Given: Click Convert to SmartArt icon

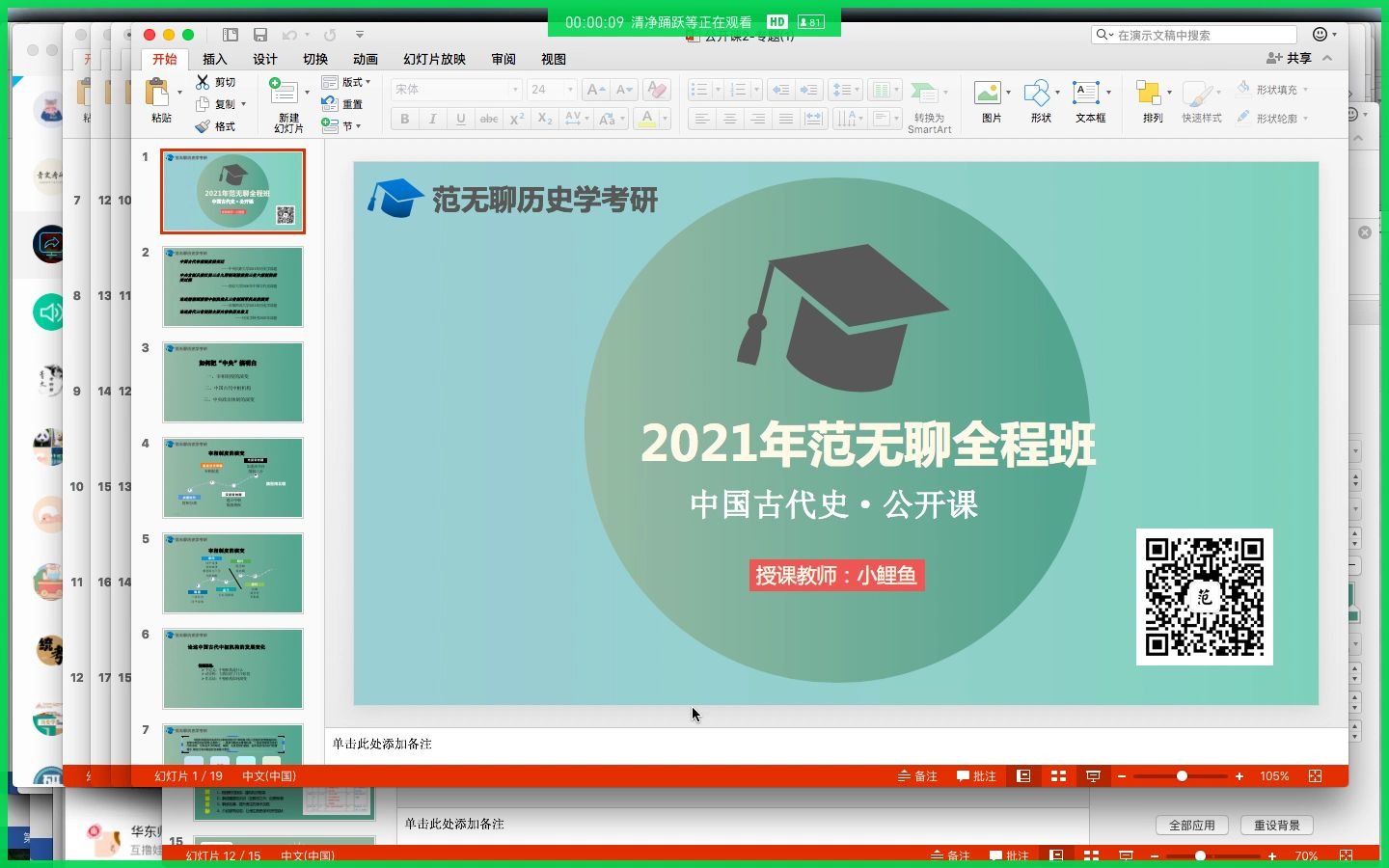Looking at the screenshot, I should click(924, 94).
